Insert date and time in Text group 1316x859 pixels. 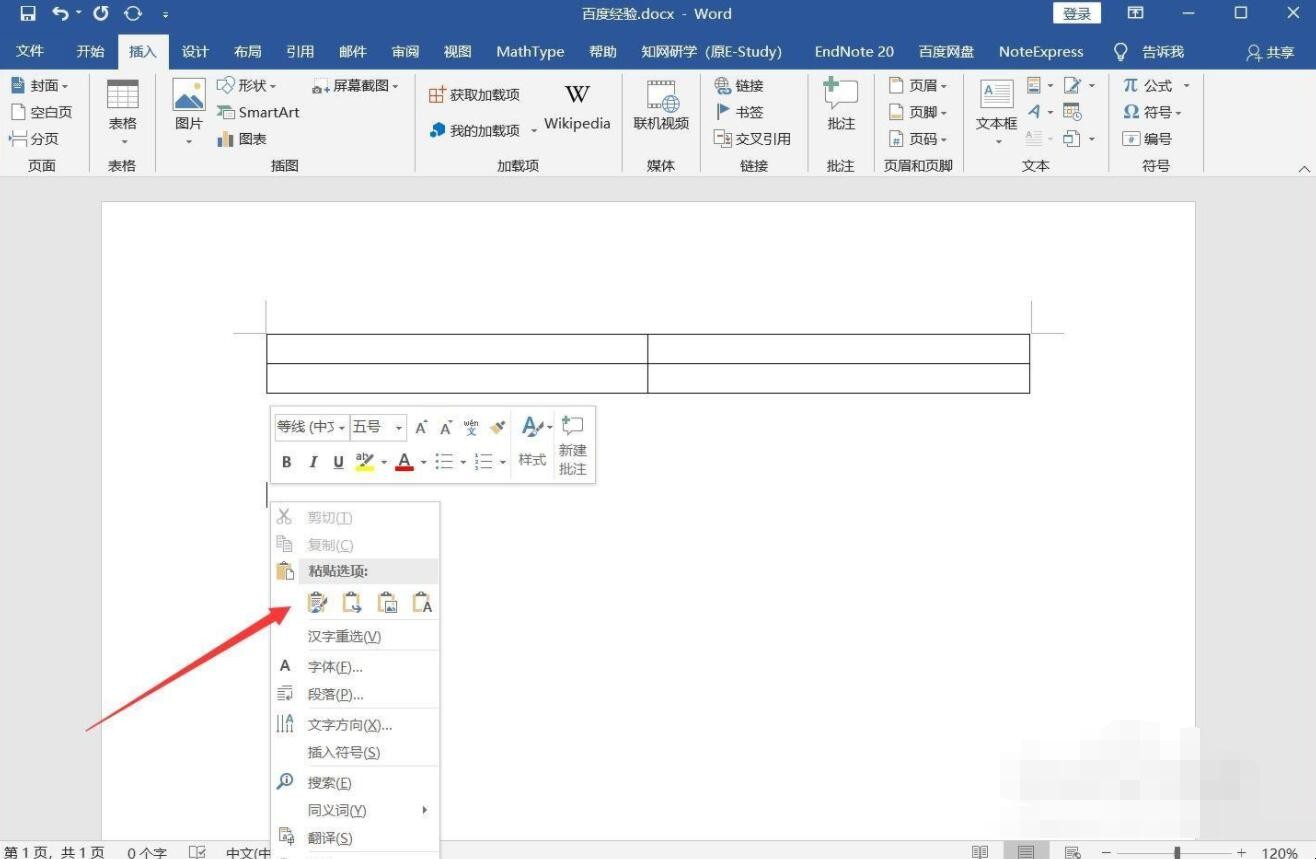click(1072, 112)
